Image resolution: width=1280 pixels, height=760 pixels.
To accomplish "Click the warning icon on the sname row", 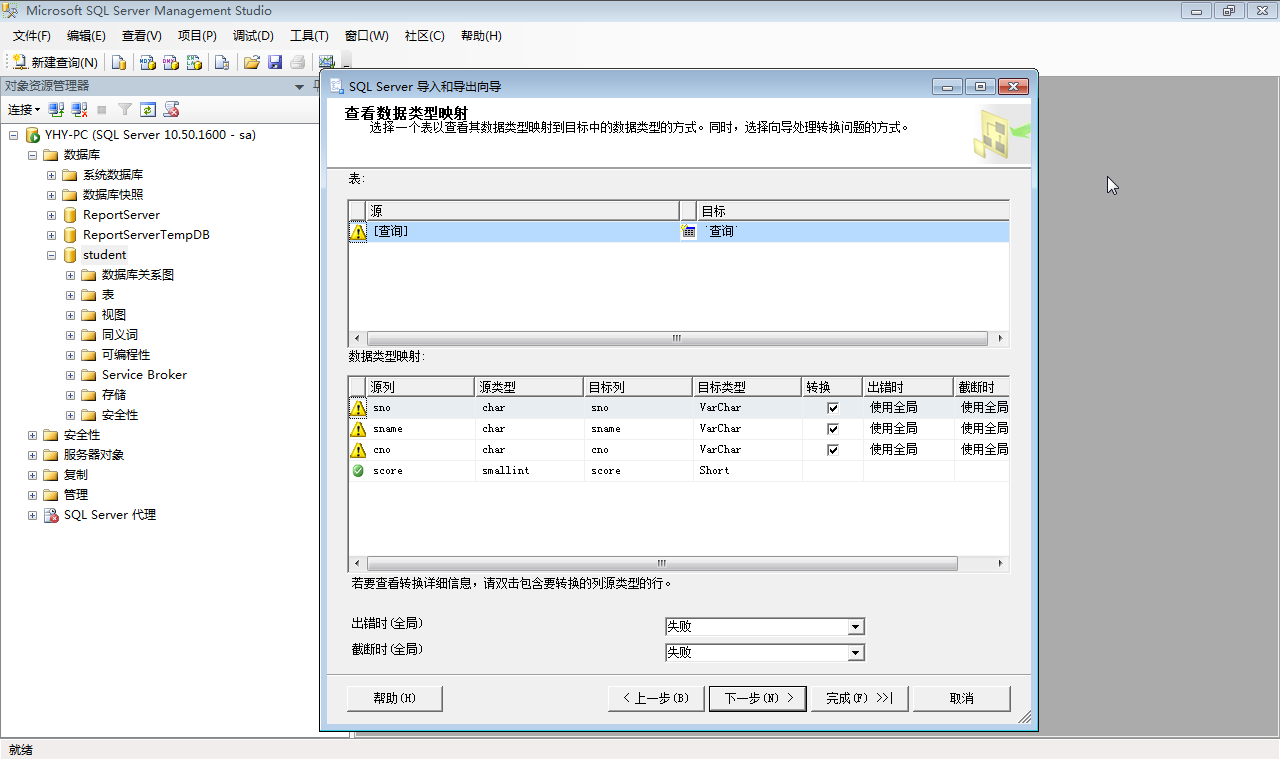I will point(358,429).
